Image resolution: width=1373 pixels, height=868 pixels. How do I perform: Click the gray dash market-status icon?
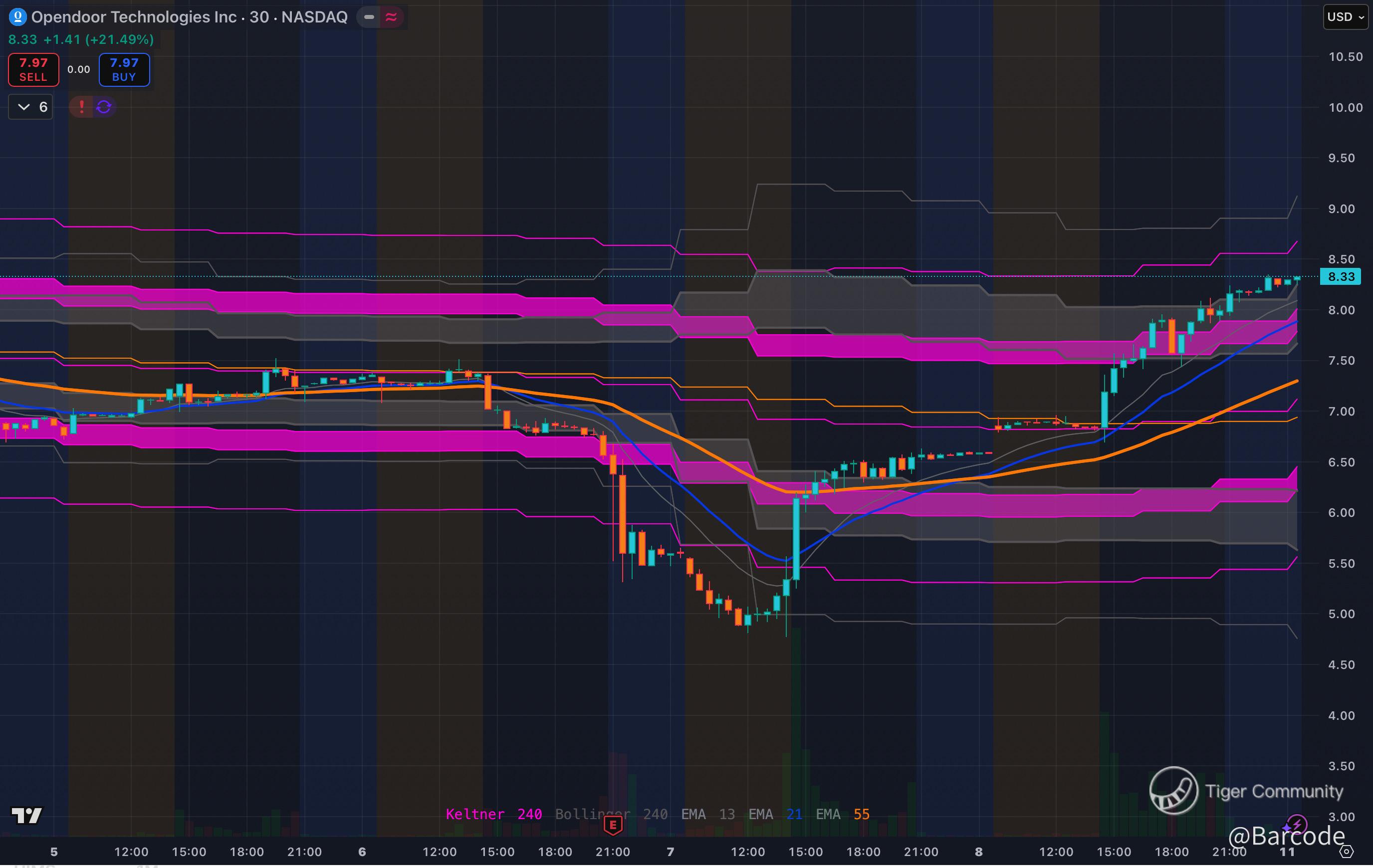pos(370,17)
